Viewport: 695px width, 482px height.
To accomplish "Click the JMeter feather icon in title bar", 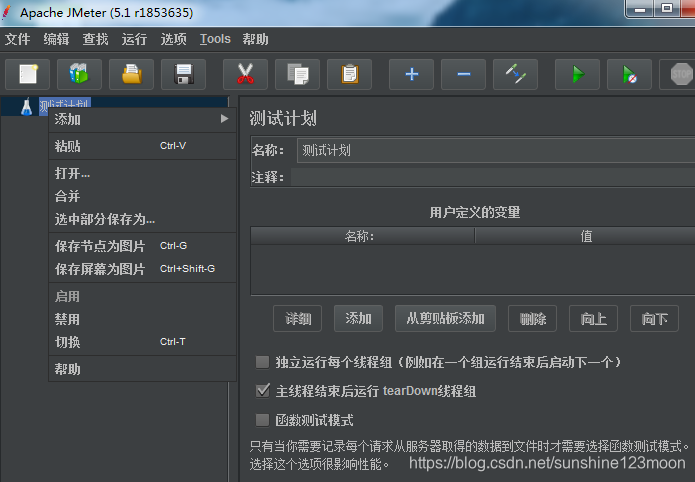I will click(6, 12).
